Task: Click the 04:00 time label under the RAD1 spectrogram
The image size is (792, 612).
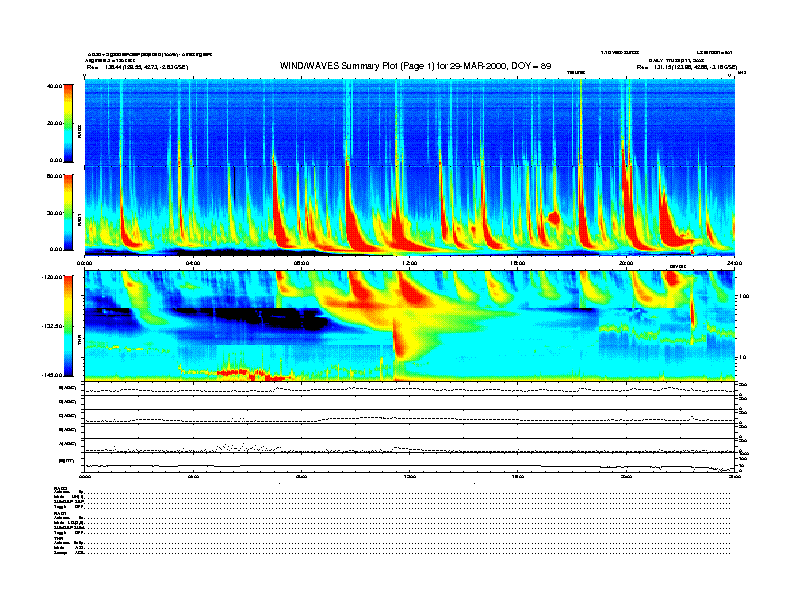Action: (193, 263)
